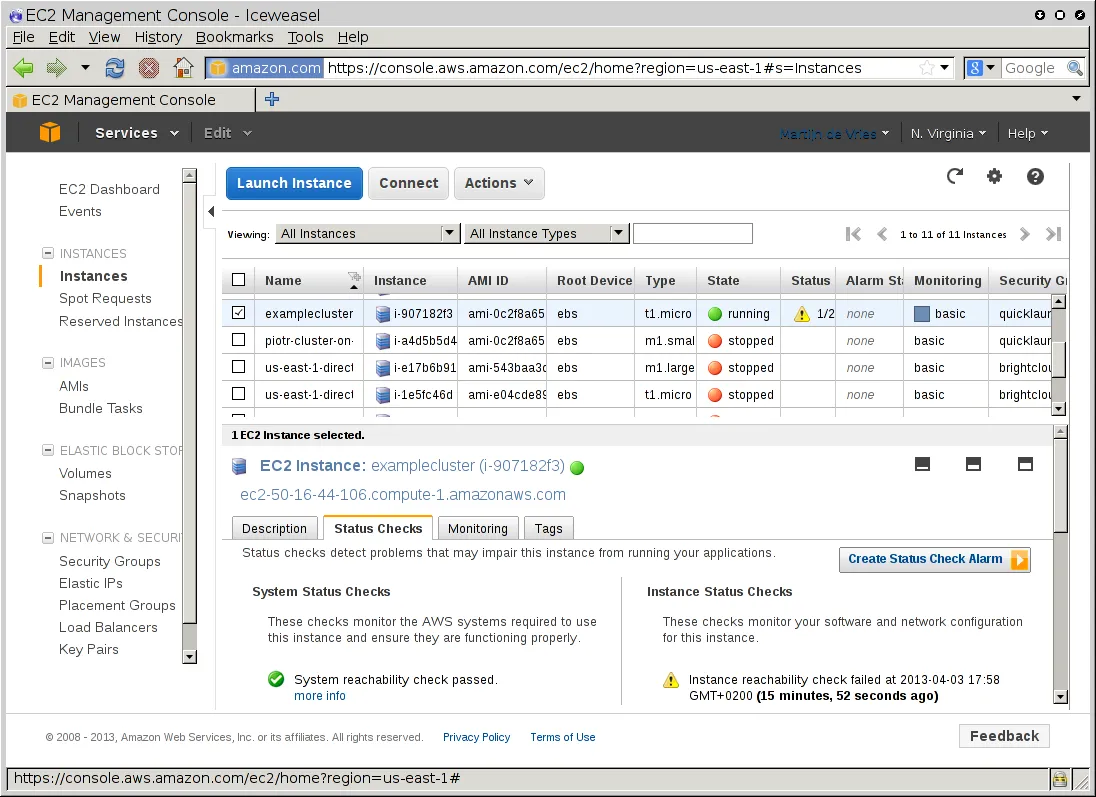Maximize the details pane icon
The height and width of the screenshot is (797, 1096).
coord(1025,464)
